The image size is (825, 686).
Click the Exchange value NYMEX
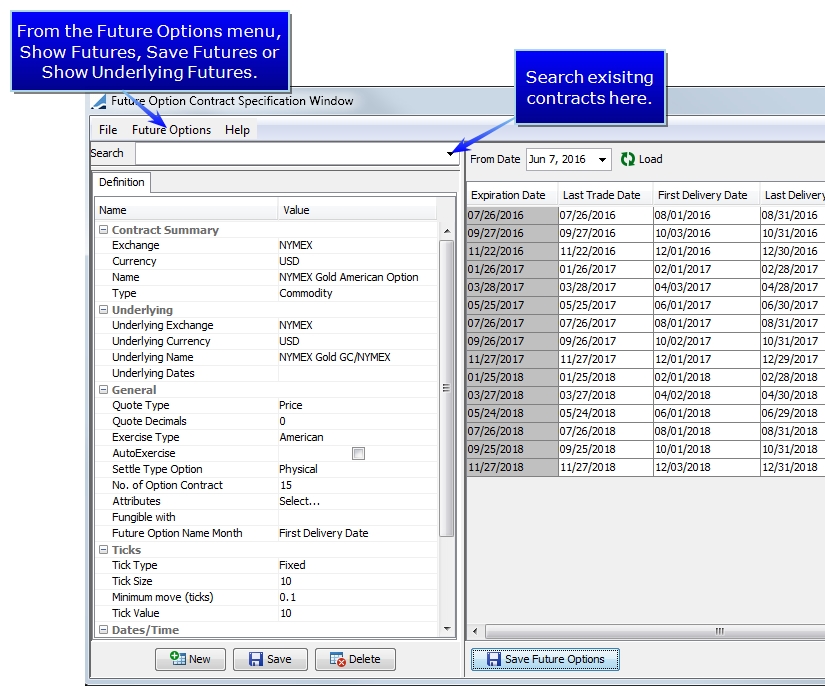coord(296,245)
